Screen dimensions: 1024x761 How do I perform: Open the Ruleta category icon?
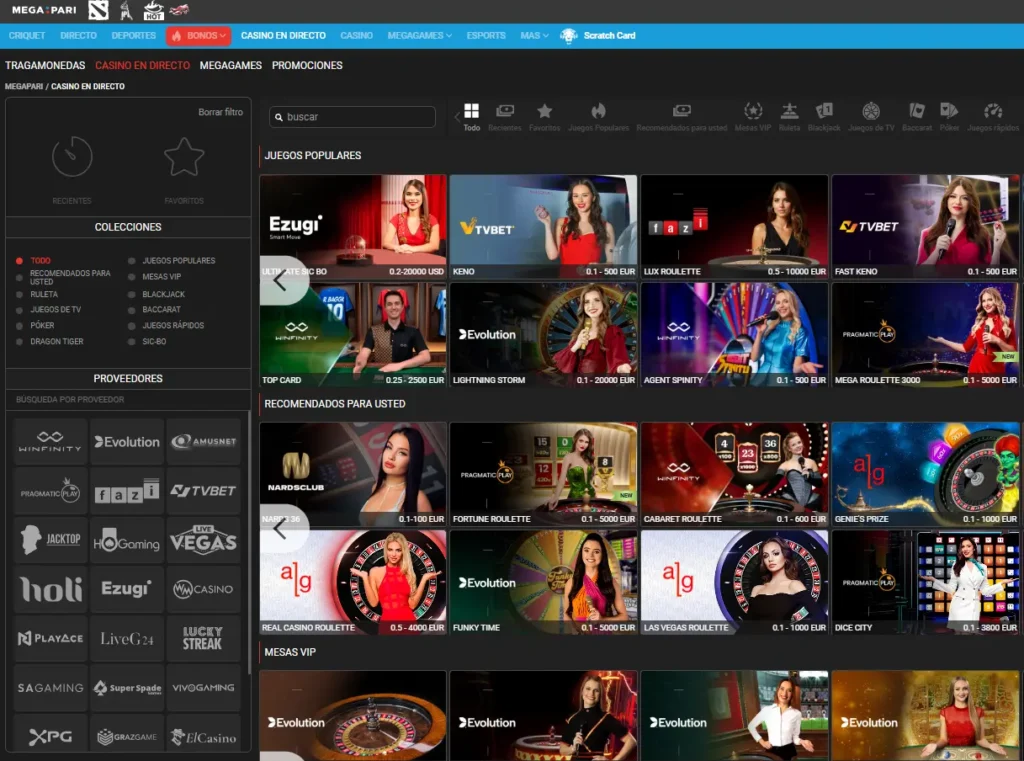(789, 112)
